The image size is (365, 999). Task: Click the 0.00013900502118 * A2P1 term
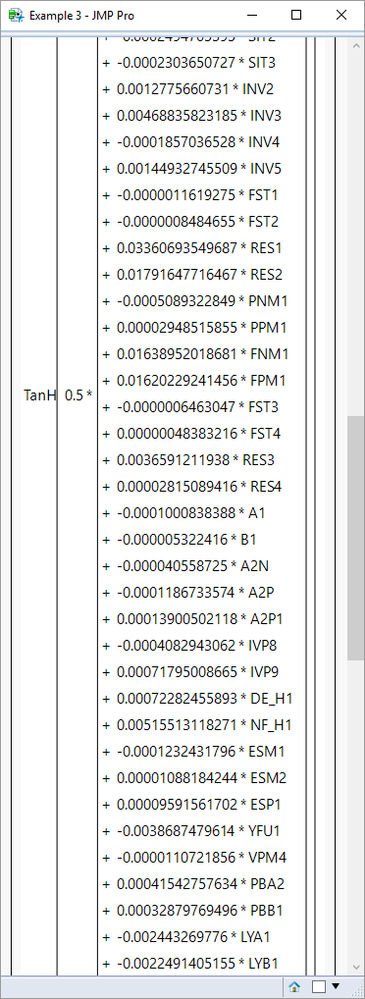pos(200,619)
